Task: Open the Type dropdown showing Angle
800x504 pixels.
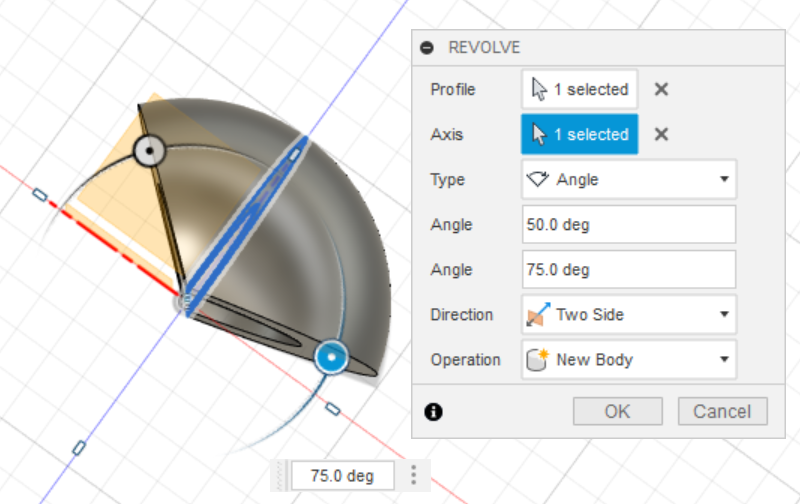Action: pyautogui.click(x=629, y=179)
